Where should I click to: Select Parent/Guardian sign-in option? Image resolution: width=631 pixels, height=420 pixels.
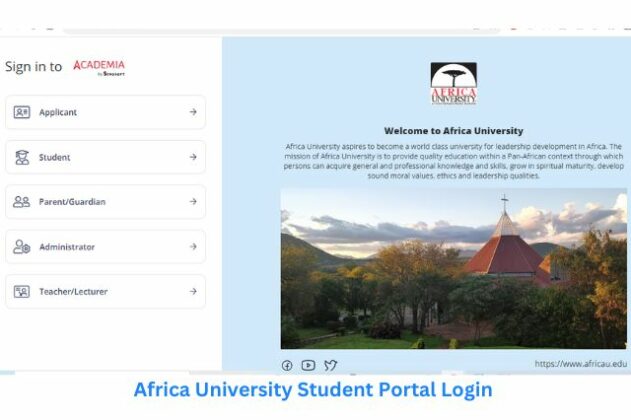tap(105, 202)
